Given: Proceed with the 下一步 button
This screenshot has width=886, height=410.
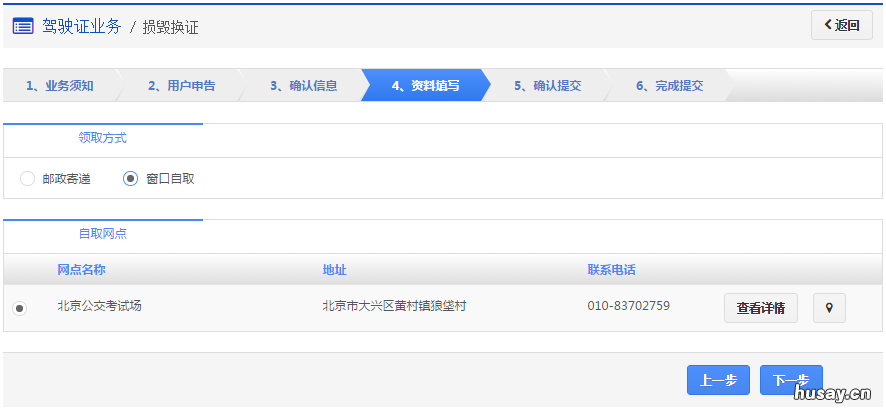Looking at the screenshot, I should [x=790, y=380].
